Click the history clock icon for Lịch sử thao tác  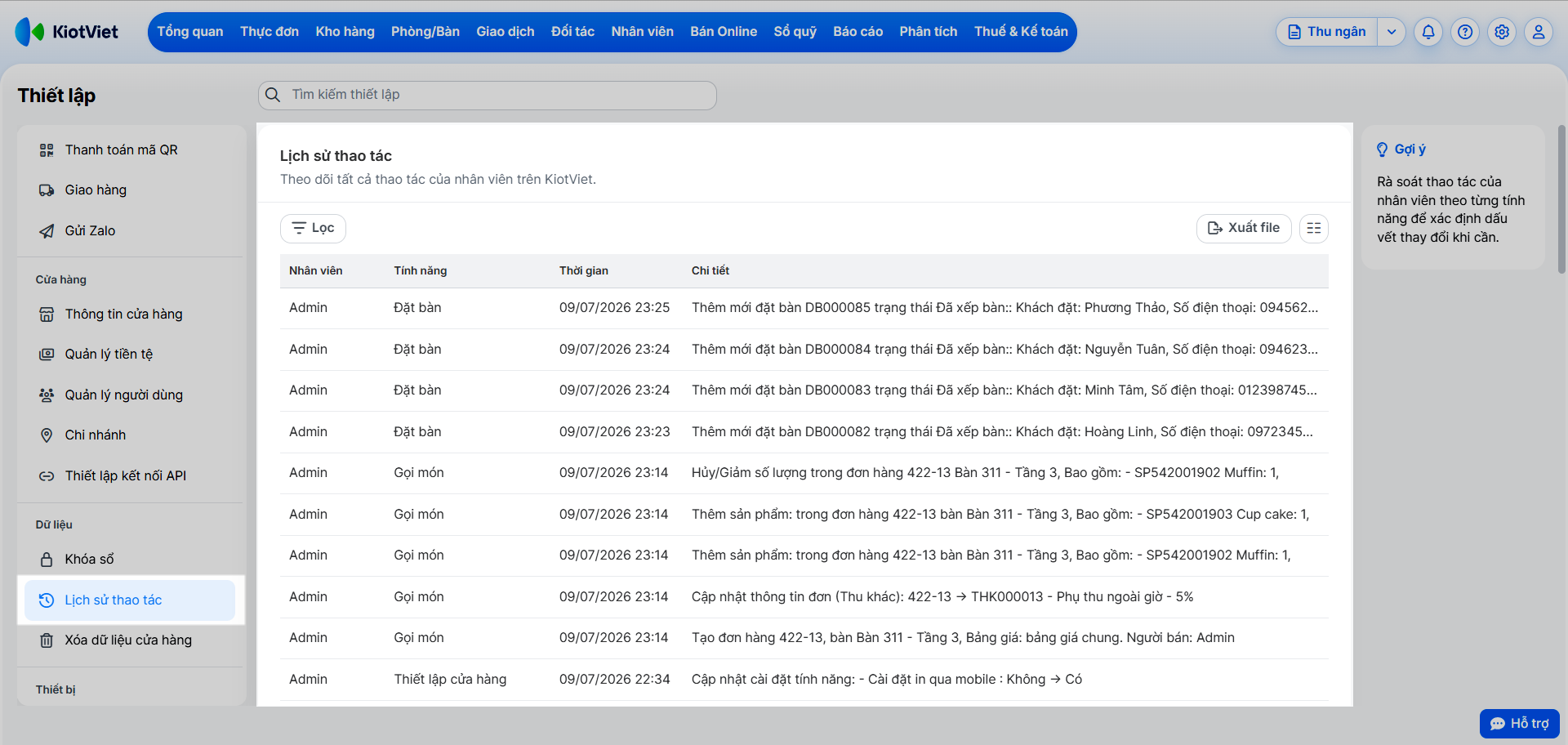point(47,600)
